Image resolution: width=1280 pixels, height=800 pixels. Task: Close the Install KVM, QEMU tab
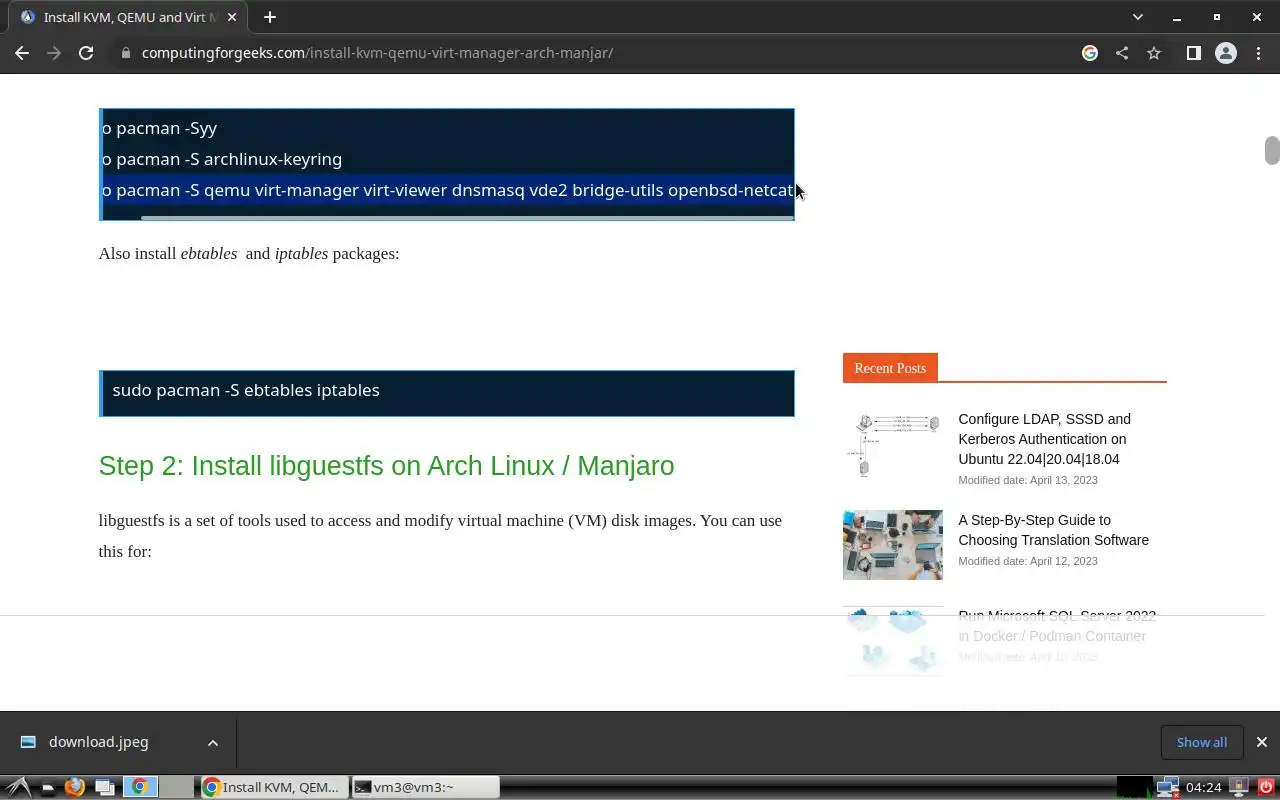coord(231,17)
